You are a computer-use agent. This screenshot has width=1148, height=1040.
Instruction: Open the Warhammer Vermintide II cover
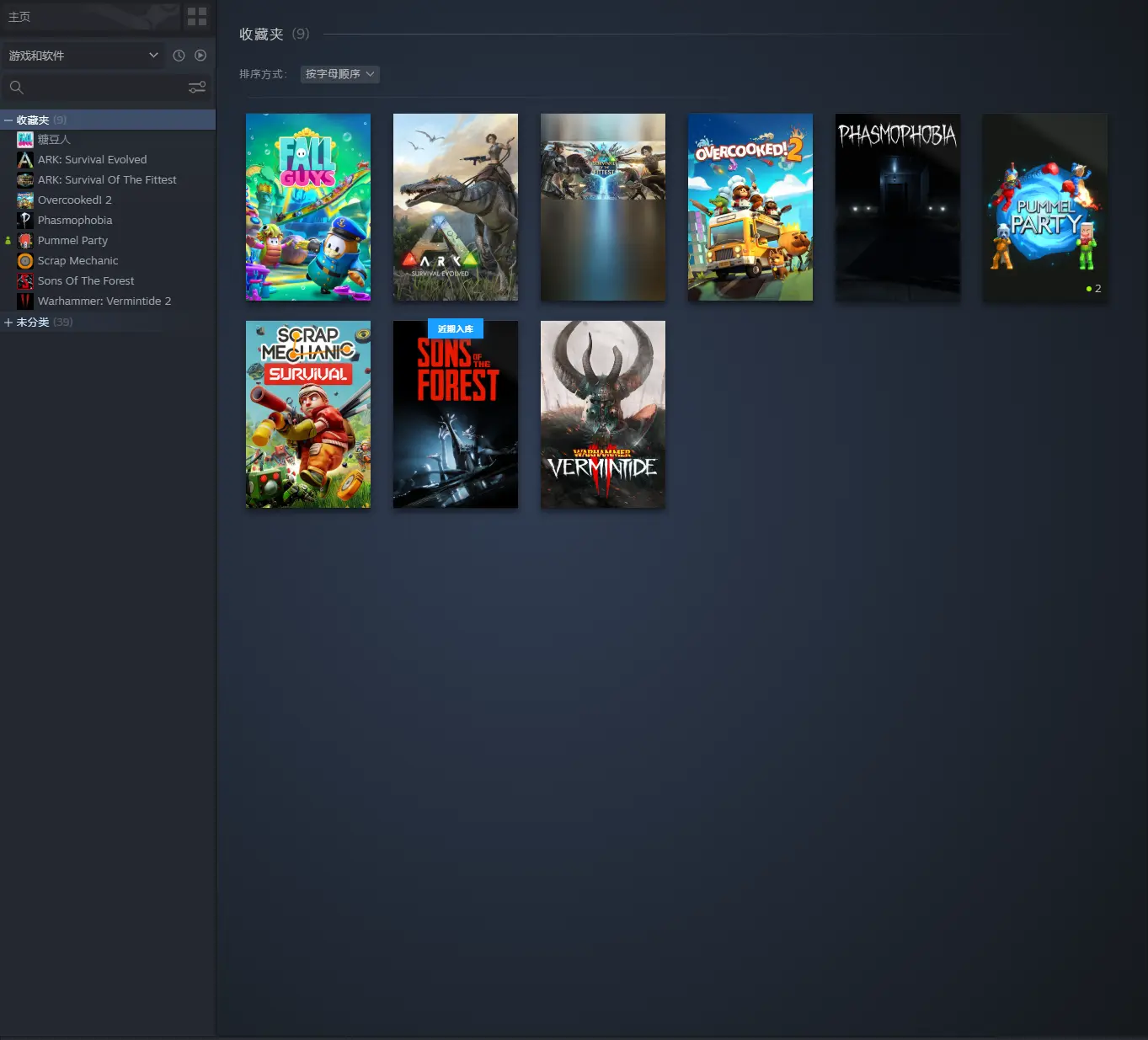point(603,414)
